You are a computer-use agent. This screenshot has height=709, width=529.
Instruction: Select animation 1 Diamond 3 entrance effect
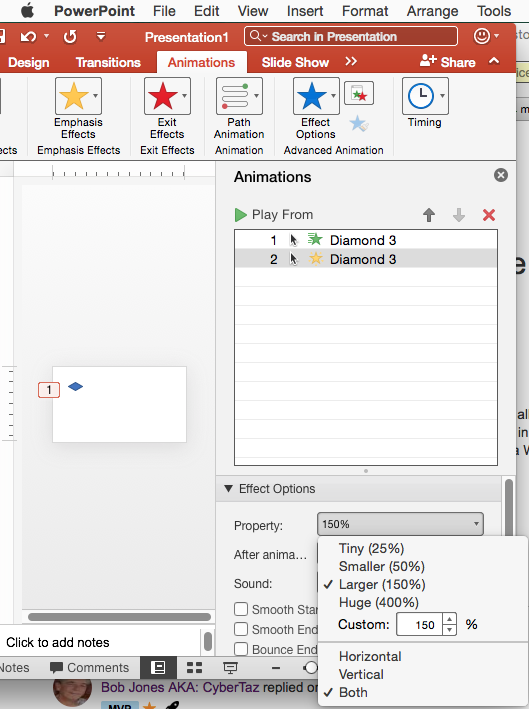pos(366,240)
